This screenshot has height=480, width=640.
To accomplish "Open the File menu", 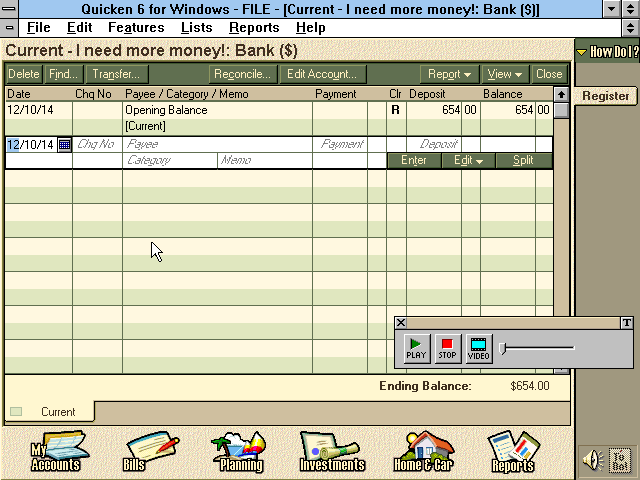I will [38, 28].
